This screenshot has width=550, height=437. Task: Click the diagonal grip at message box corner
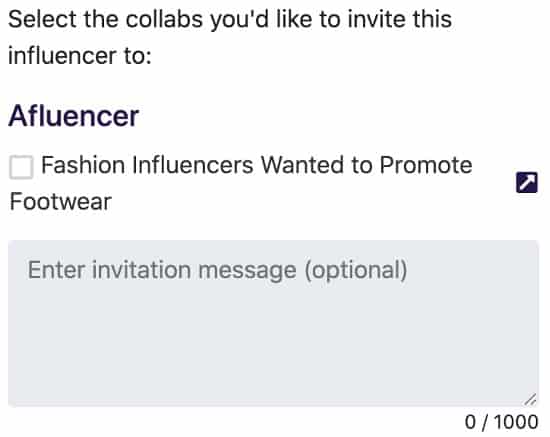pos(531,399)
